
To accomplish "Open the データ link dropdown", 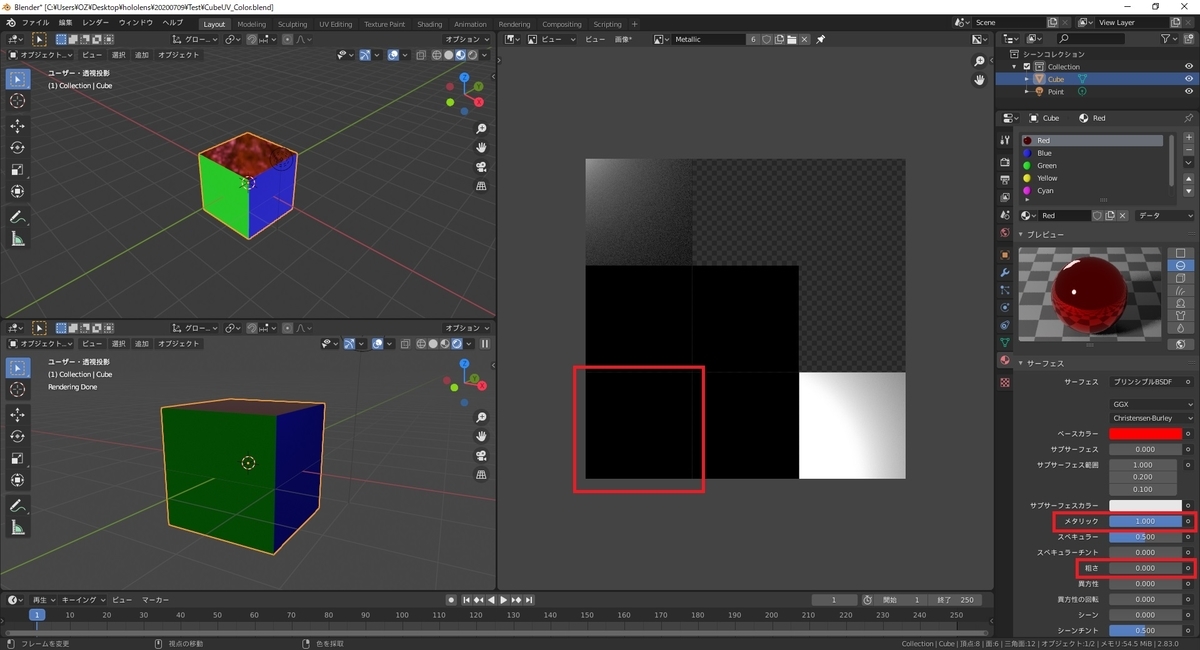I will (x=1165, y=216).
